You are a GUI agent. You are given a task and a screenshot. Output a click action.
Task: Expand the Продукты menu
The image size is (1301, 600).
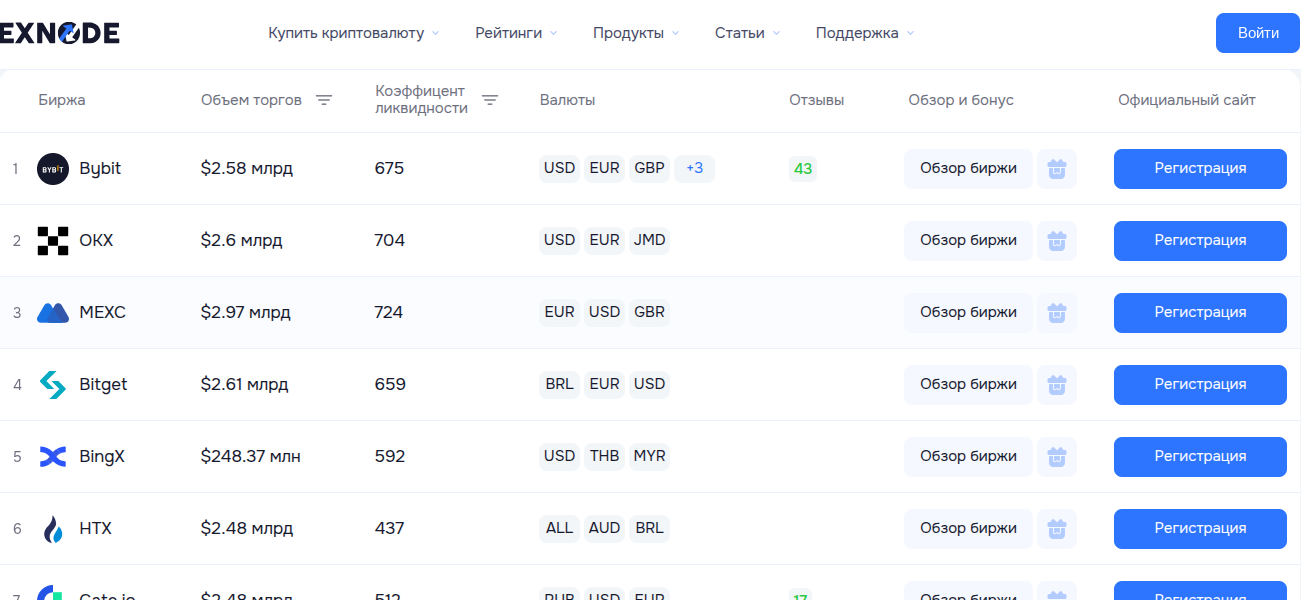636,33
